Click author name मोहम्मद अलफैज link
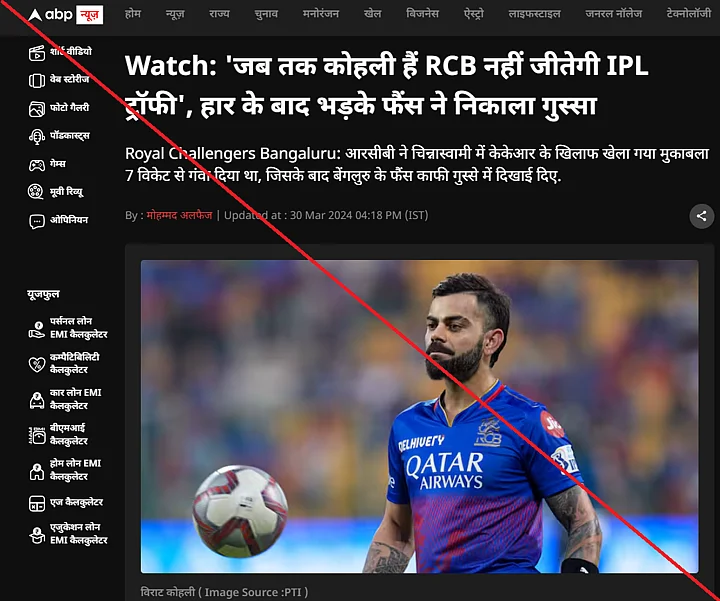Image resolution: width=720 pixels, height=601 pixels. click(179, 215)
